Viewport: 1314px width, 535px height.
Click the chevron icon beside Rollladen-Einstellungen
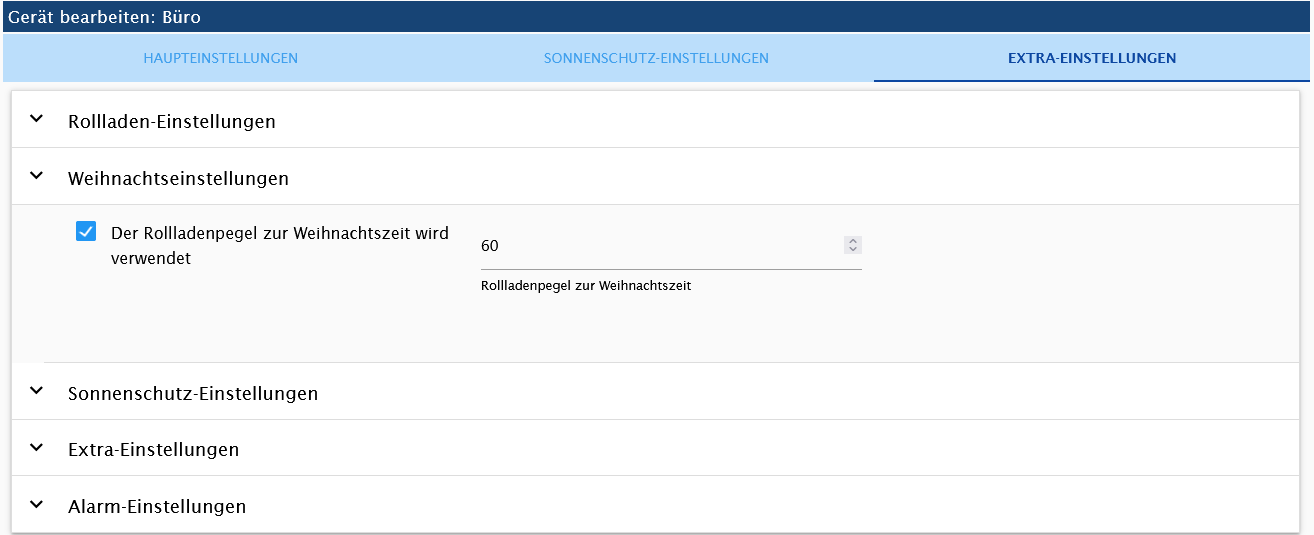tap(37, 119)
